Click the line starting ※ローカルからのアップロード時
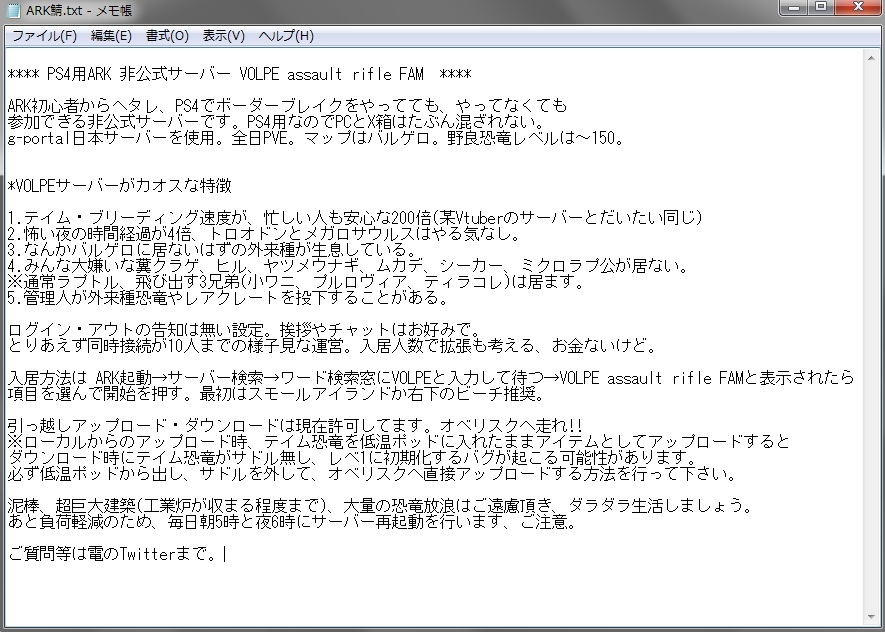 398,441
